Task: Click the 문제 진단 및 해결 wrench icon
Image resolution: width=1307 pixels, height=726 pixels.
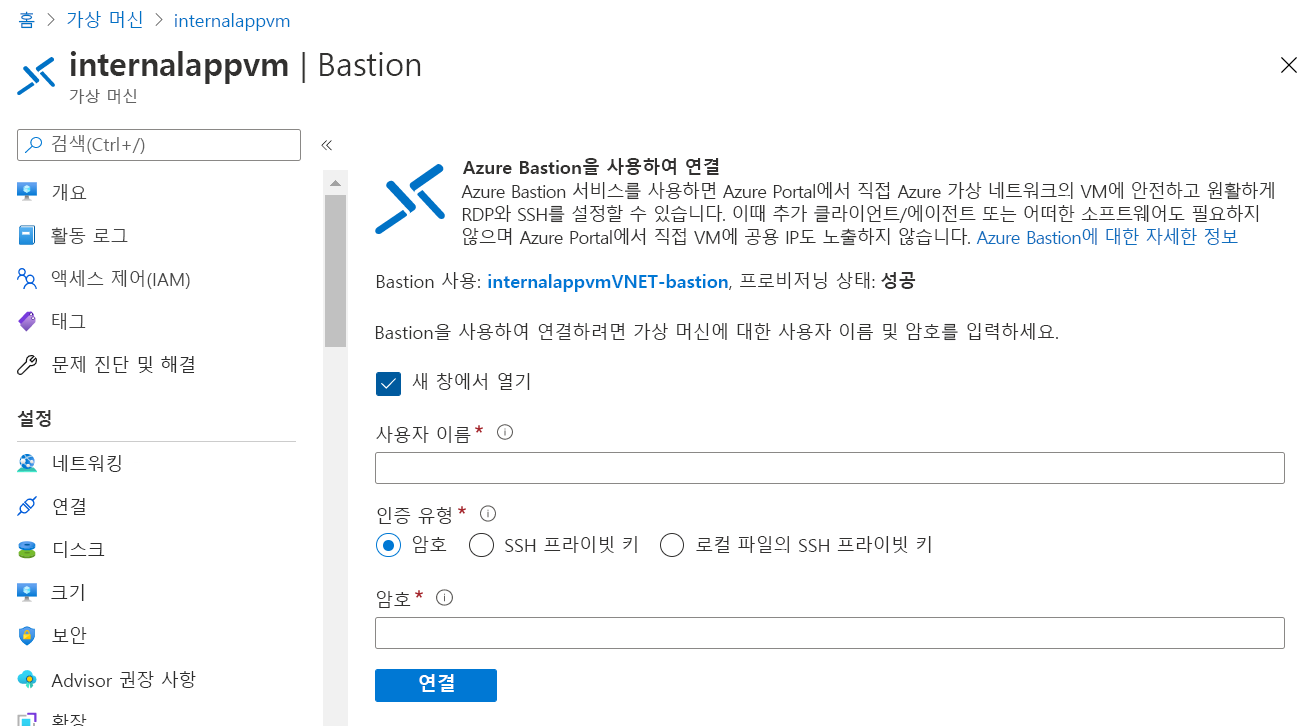Action: pyautogui.click(x=27, y=365)
